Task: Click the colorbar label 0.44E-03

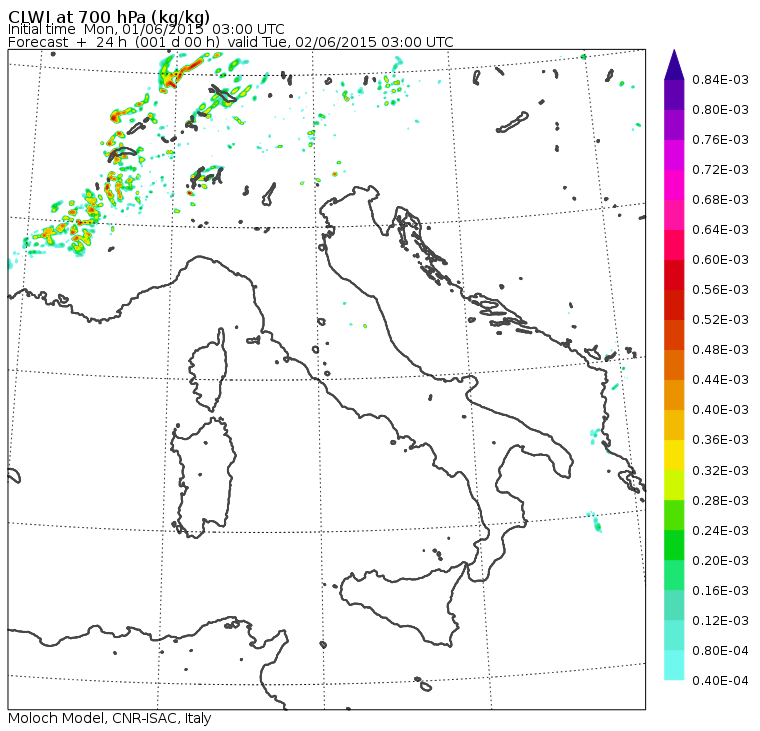Action: point(720,380)
